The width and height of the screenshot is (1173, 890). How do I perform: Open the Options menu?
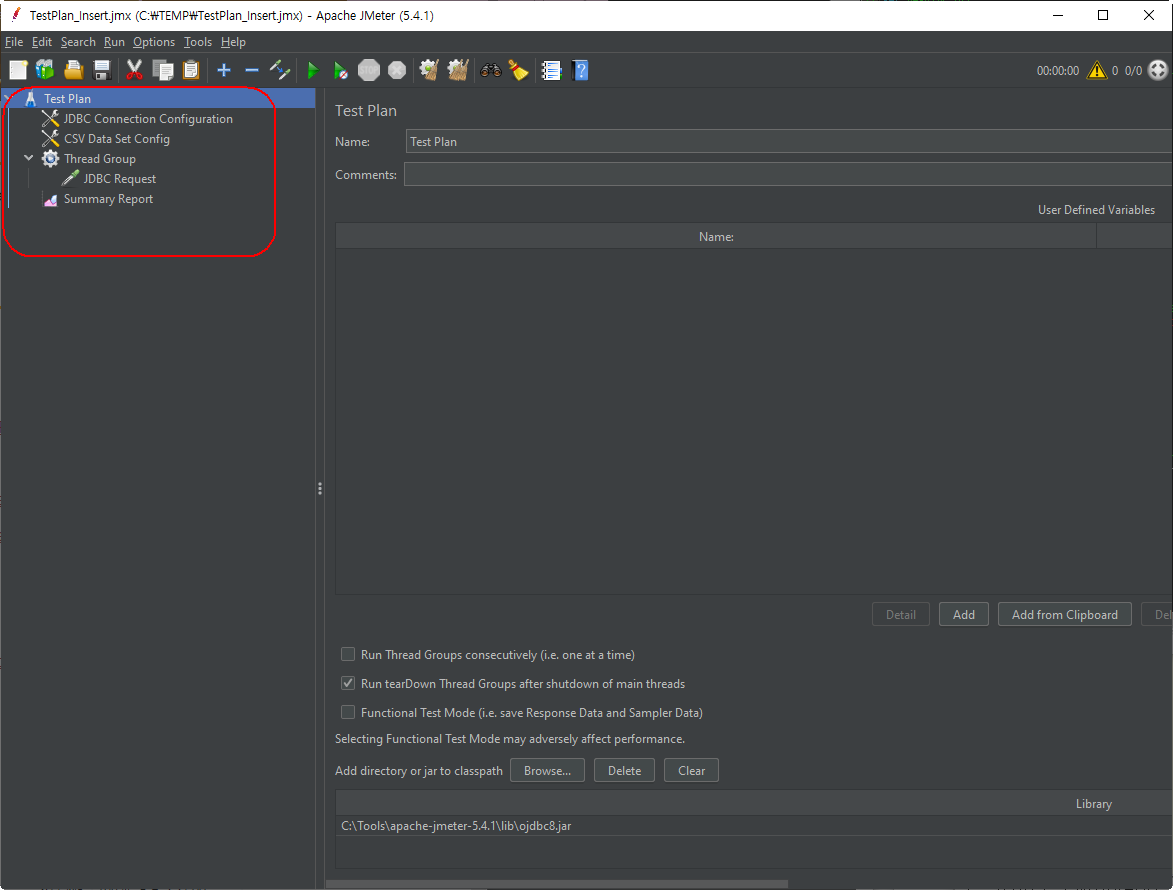coord(154,42)
